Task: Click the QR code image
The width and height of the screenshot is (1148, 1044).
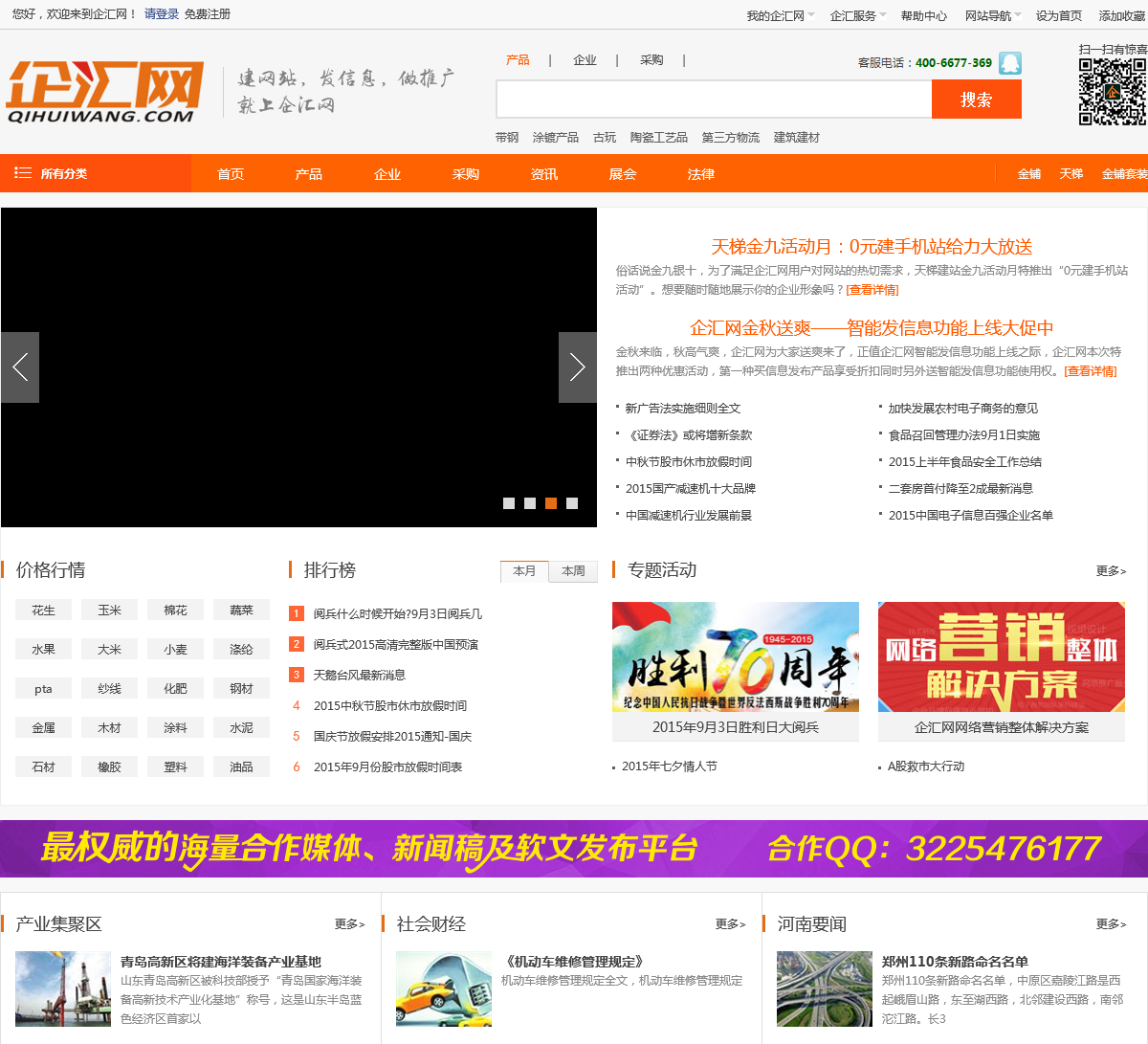Action: click(1112, 92)
